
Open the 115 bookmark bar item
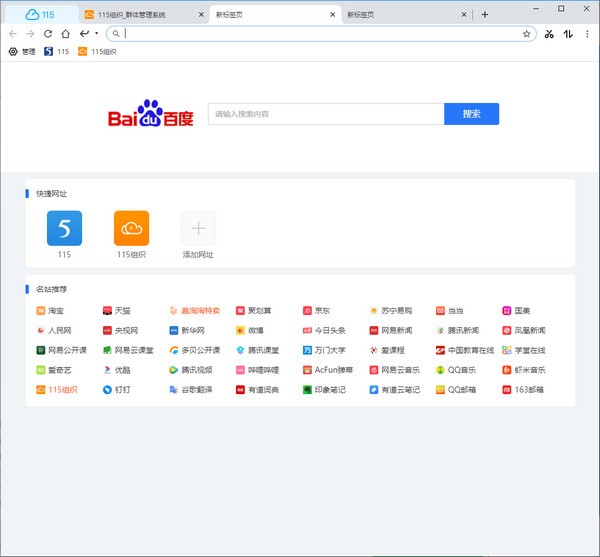point(57,52)
